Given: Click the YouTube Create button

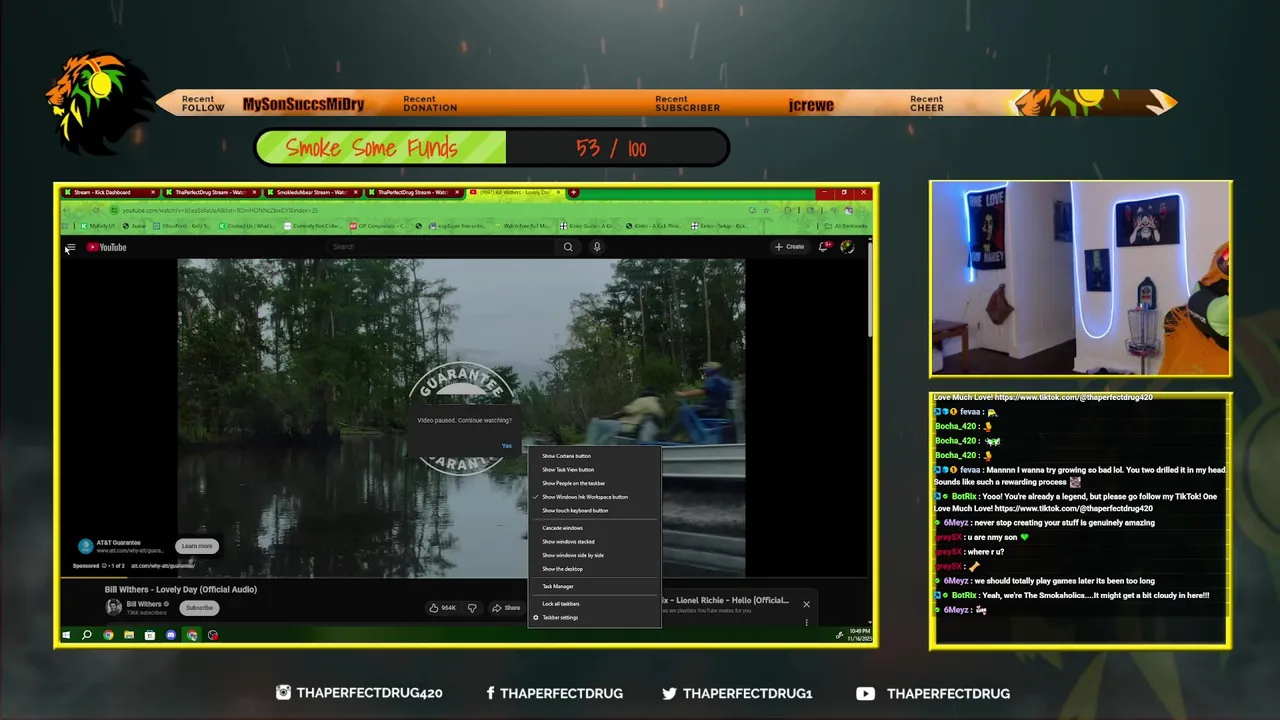Looking at the screenshot, I should point(789,247).
